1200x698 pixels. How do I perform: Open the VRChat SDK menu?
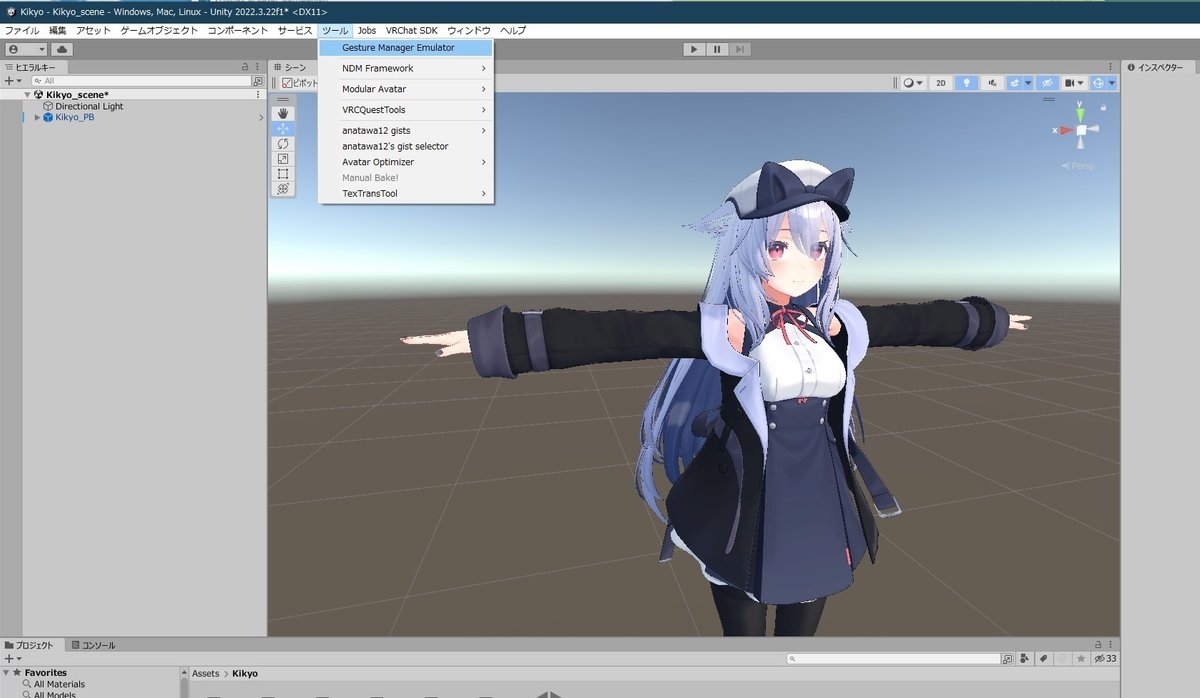(412, 30)
